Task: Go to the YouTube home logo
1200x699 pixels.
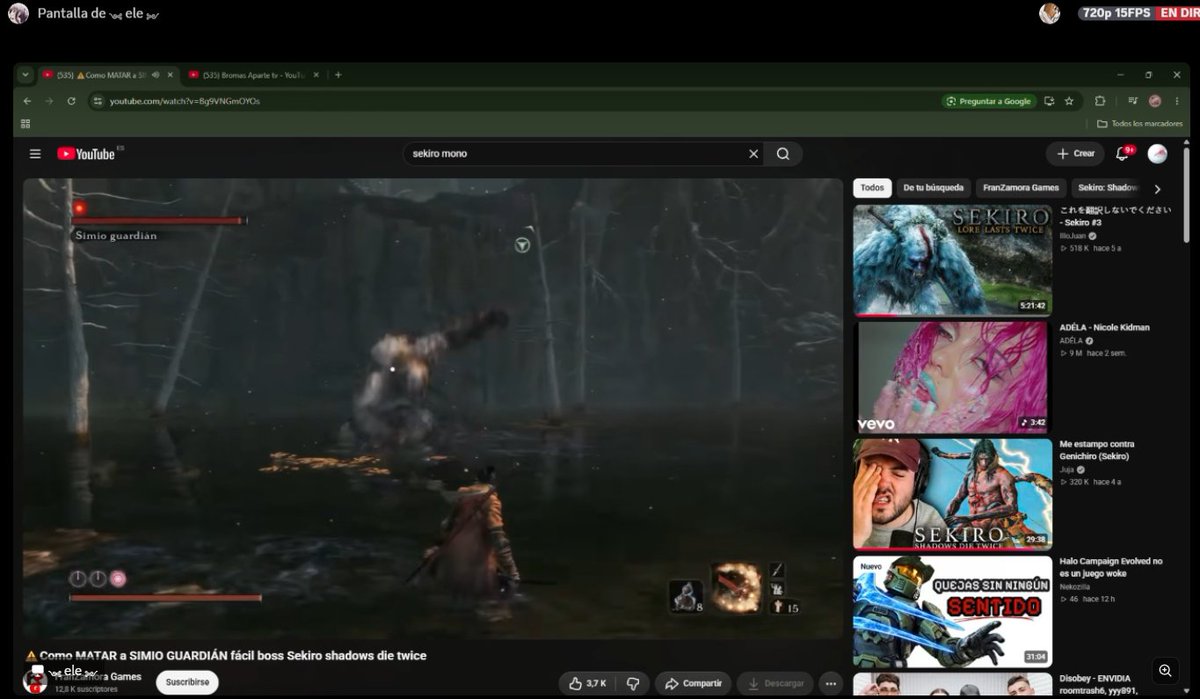Action: click(x=86, y=154)
